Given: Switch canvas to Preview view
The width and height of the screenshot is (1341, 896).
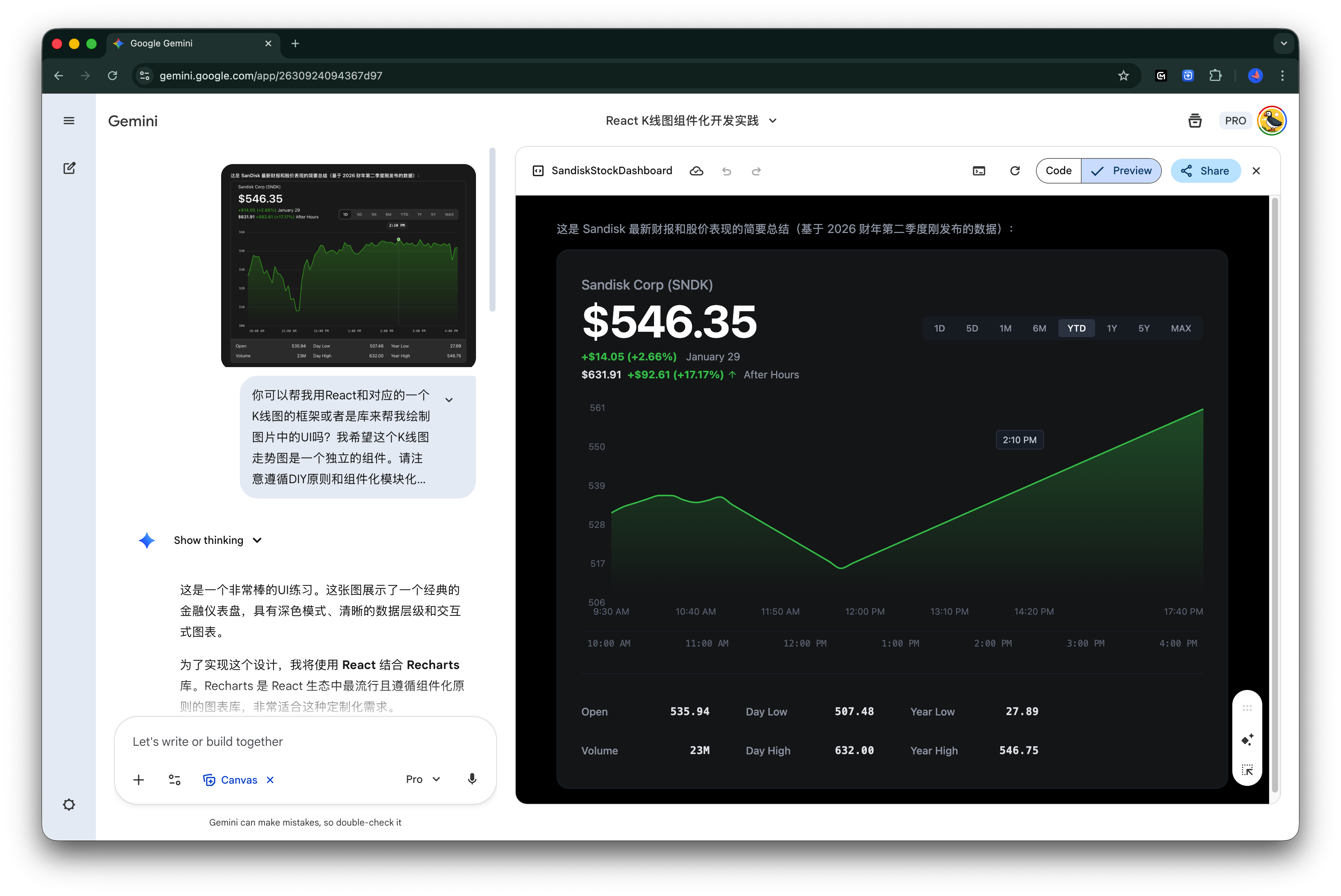Looking at the screenshot, I should point(1121,171).
